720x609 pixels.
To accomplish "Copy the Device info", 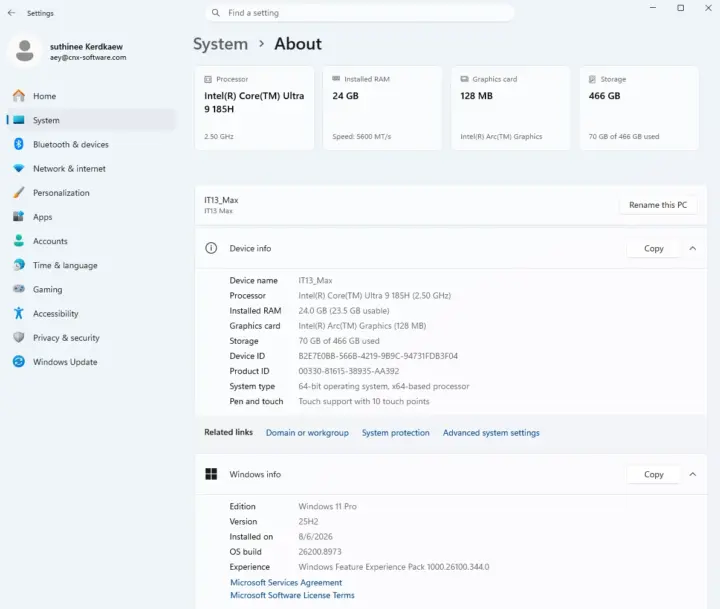I will tap(653, 248).
